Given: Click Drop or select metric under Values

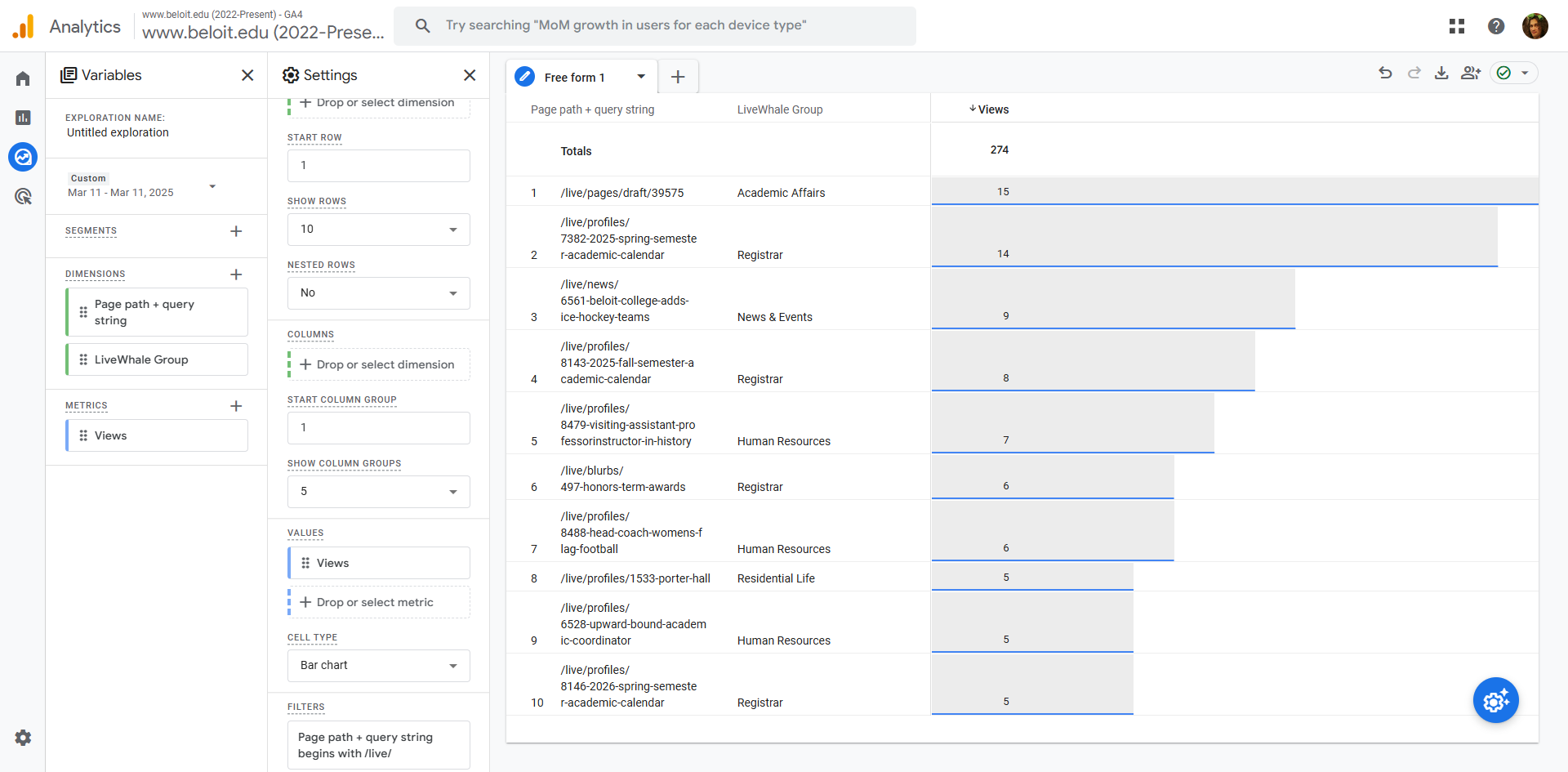Looking at the screenshot, I should click(379, 602).
